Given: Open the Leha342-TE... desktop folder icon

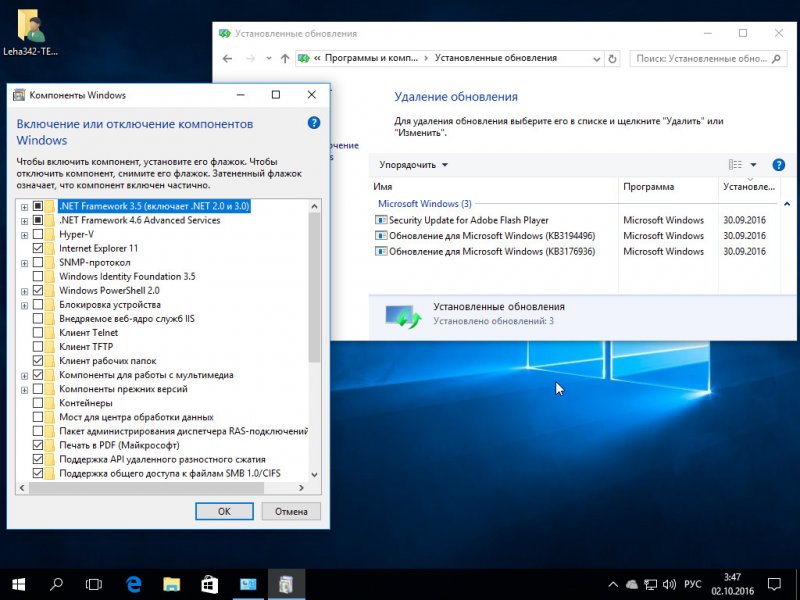Looking at the screenshot, I should (x=30, y=32).
